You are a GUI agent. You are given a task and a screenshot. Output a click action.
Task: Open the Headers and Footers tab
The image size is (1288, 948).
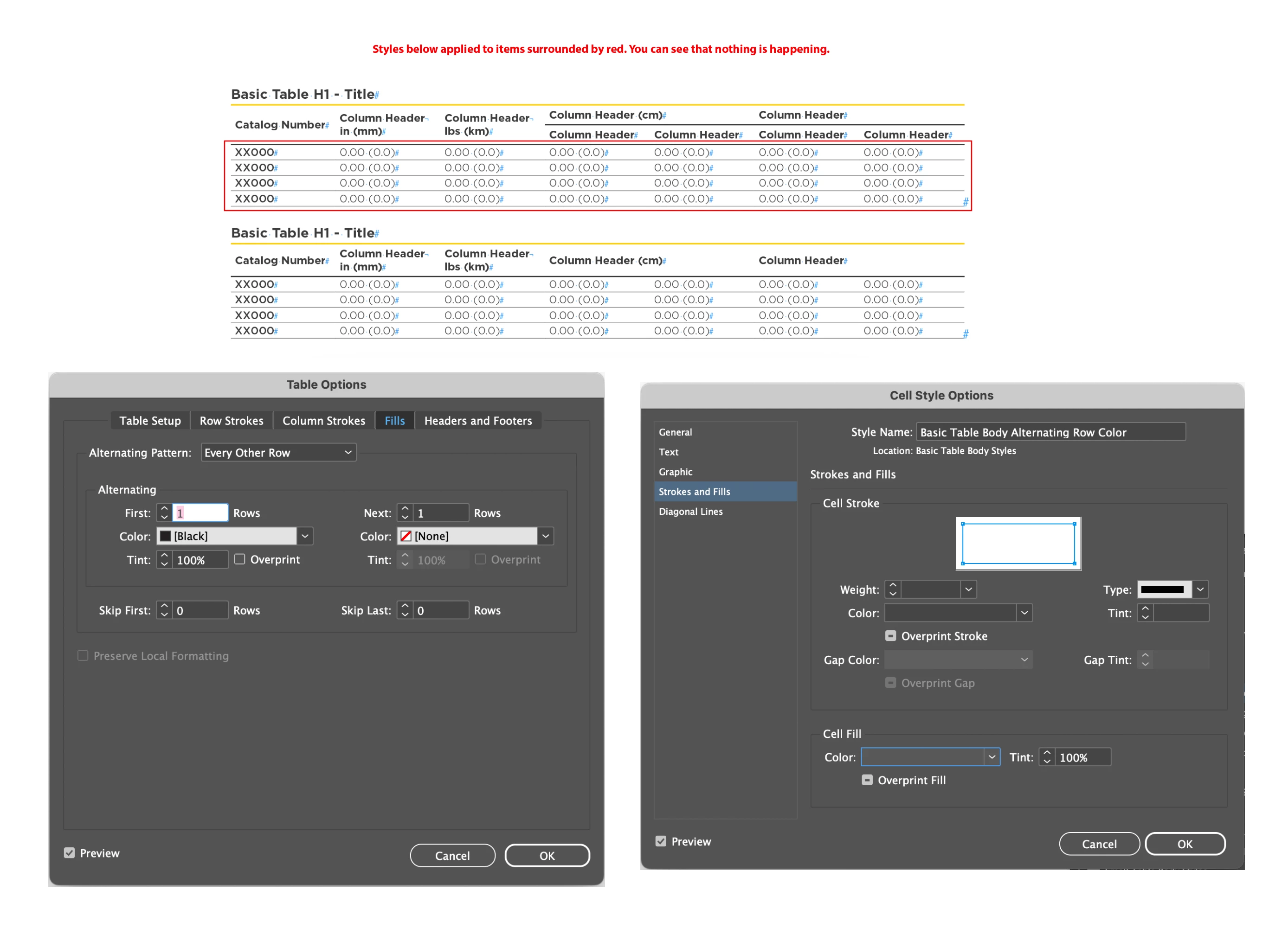pos(477,421)
